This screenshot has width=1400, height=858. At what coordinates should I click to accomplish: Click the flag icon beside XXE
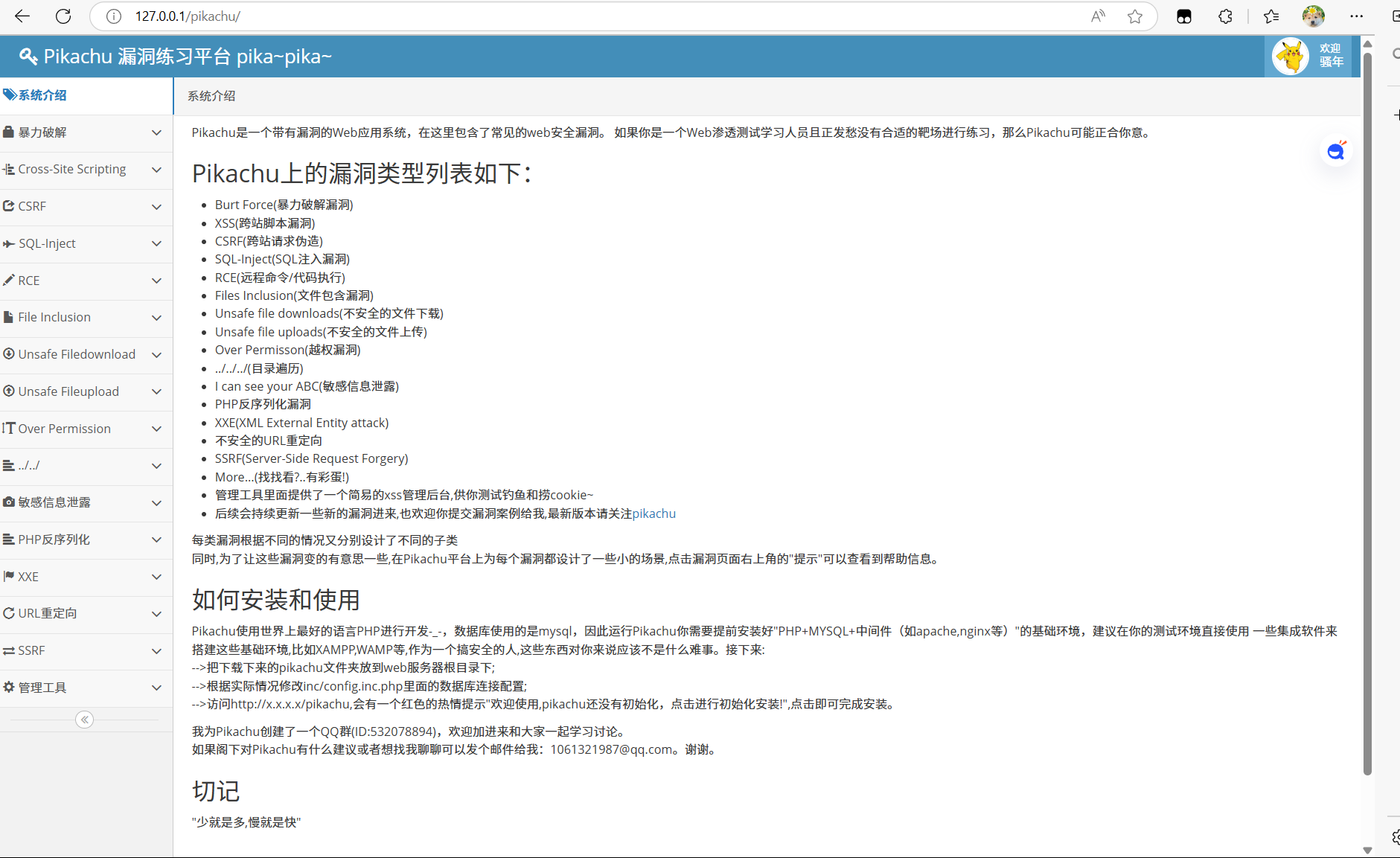tap(9, 577)
